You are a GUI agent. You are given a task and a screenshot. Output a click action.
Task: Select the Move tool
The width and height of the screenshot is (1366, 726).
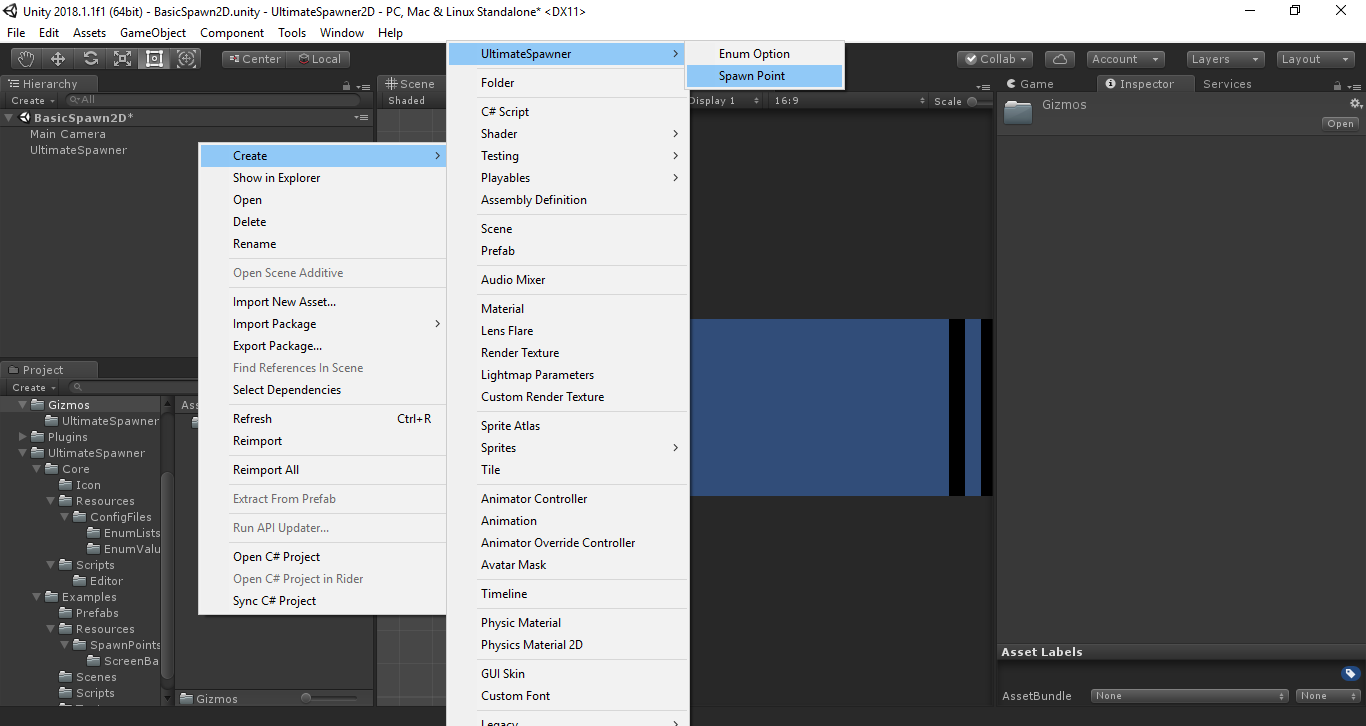point(58,59)
